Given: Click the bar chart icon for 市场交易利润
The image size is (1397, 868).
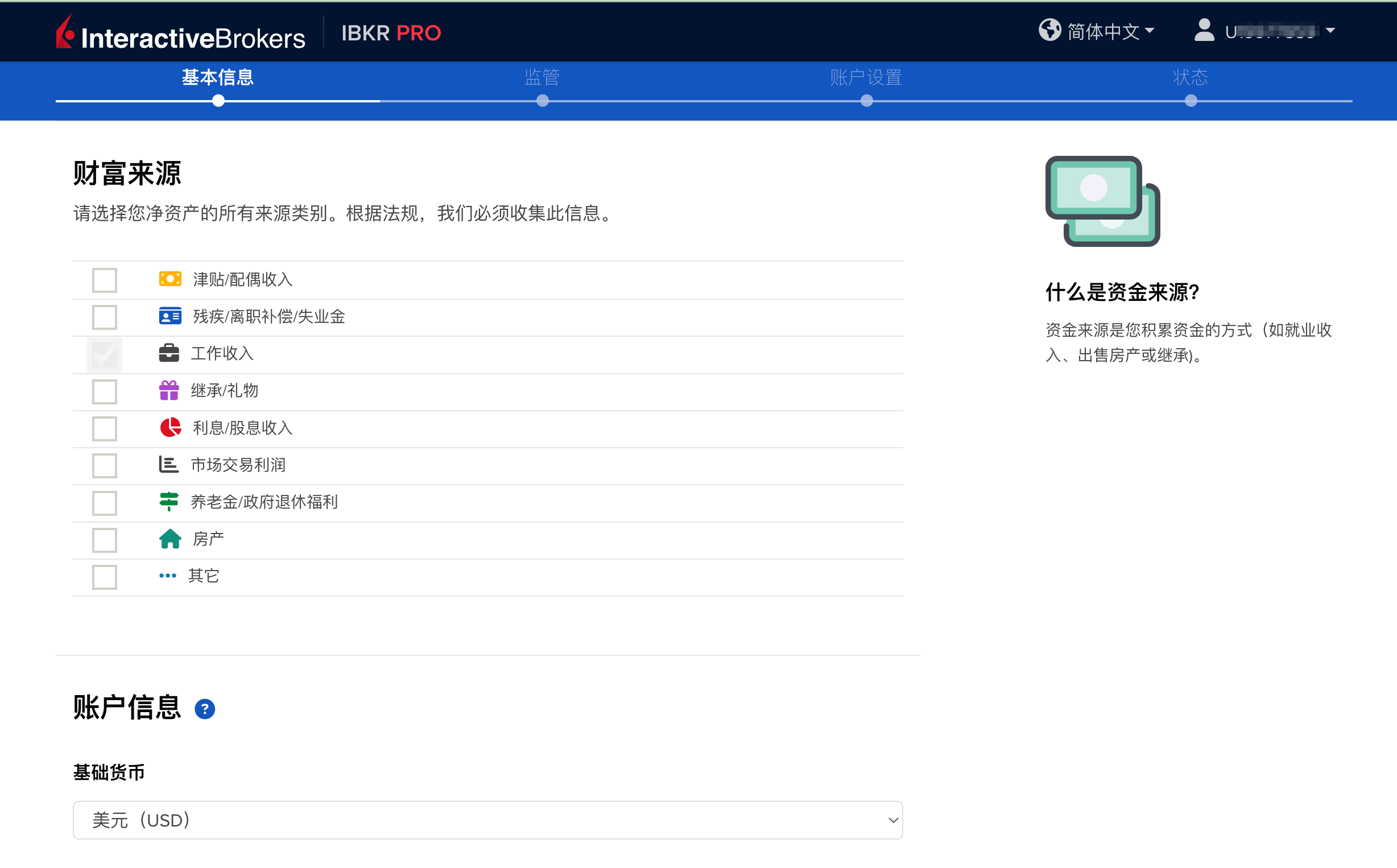Looking at the screenshot, I should (168, 465).
